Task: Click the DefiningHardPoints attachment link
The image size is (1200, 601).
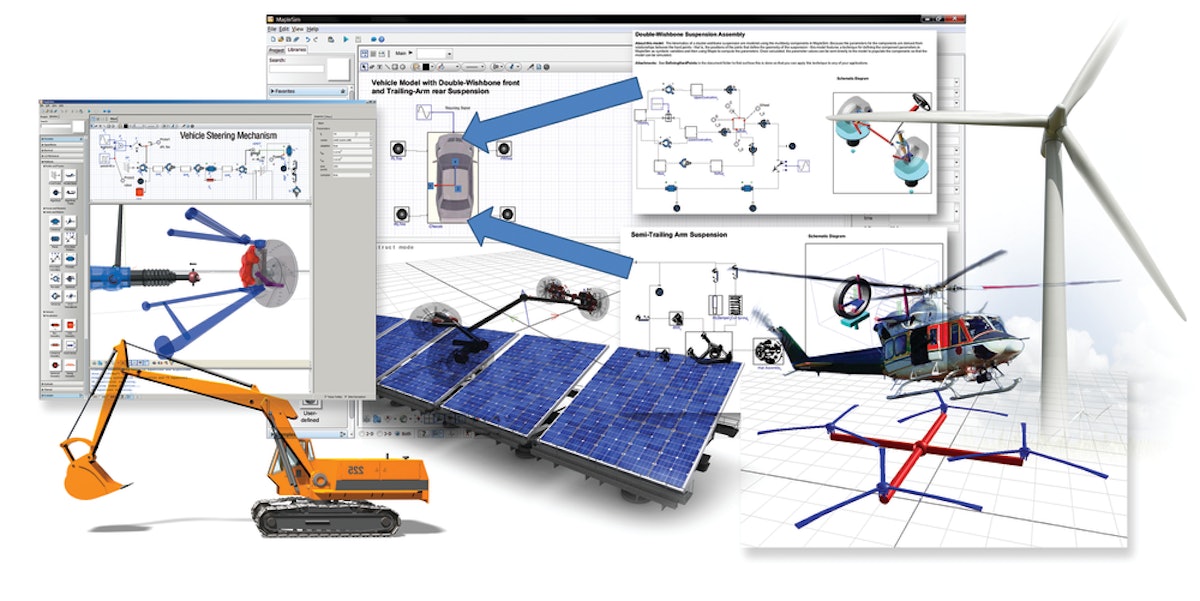Action: (x=683, y=63)
